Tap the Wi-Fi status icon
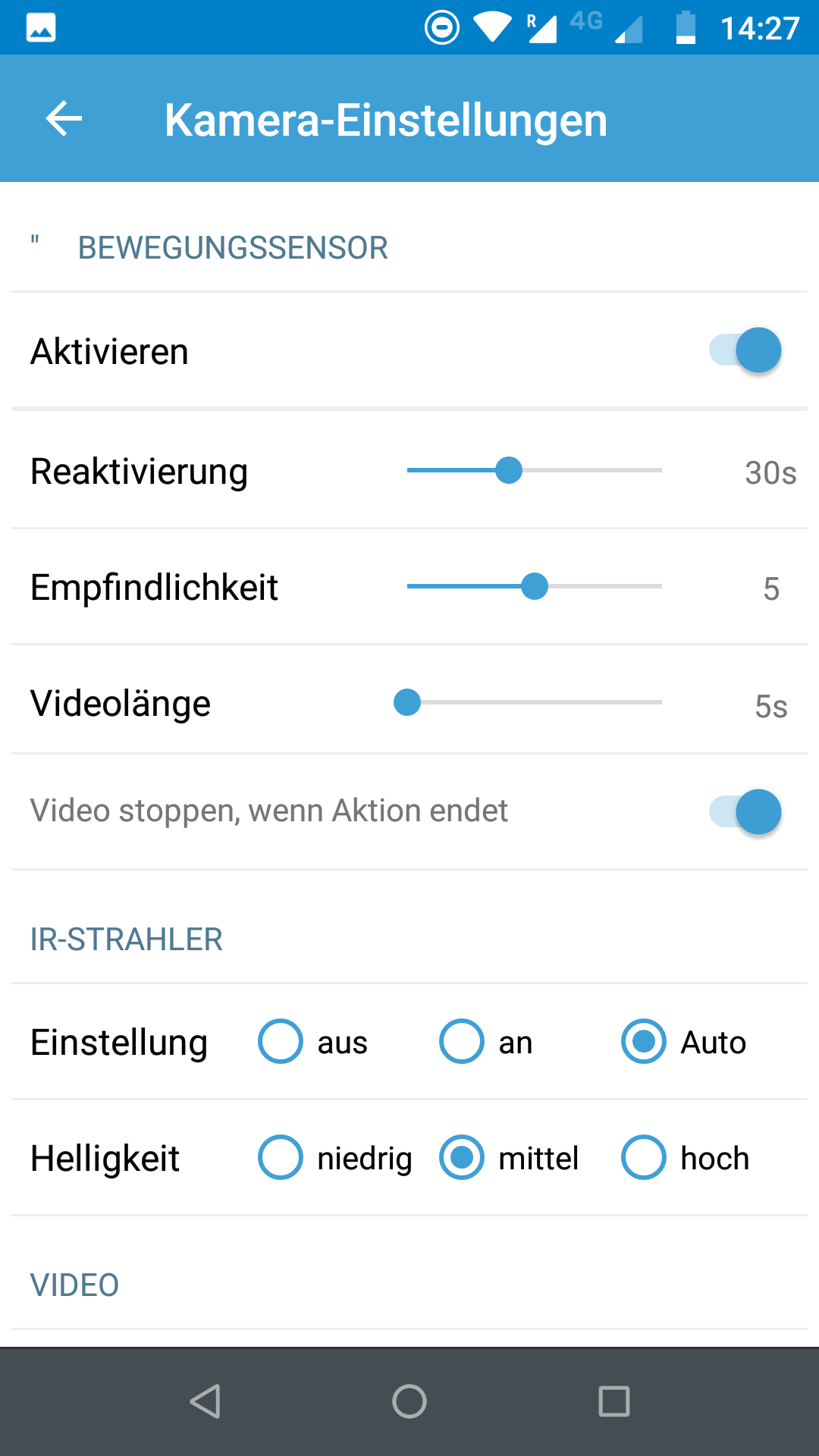The width and height of the screenshot is (819, 1456). pos(492,28)
